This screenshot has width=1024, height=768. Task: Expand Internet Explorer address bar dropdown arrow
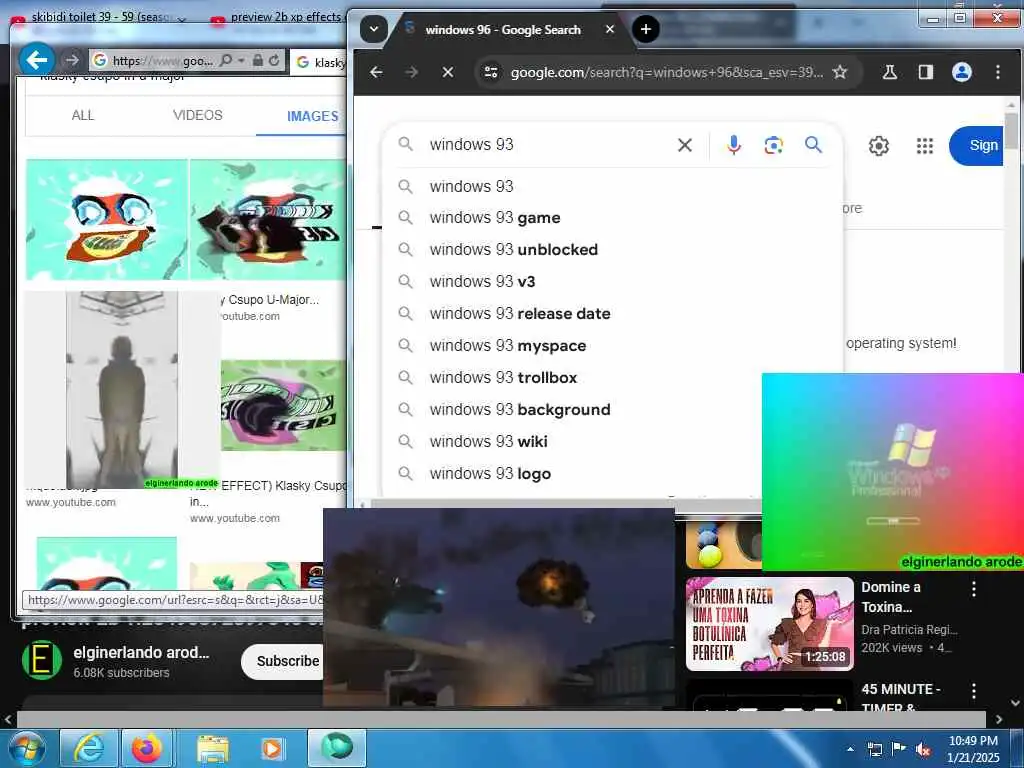[242, 61]
